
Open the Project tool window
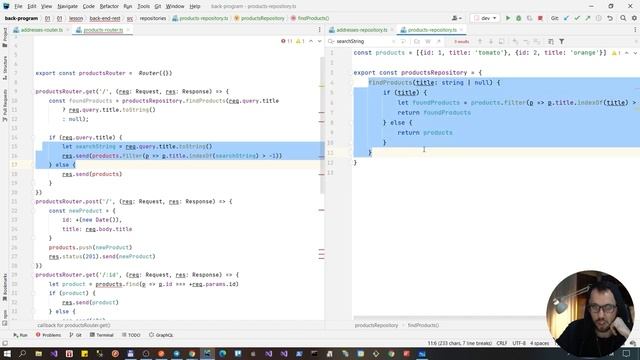(4, 38)
